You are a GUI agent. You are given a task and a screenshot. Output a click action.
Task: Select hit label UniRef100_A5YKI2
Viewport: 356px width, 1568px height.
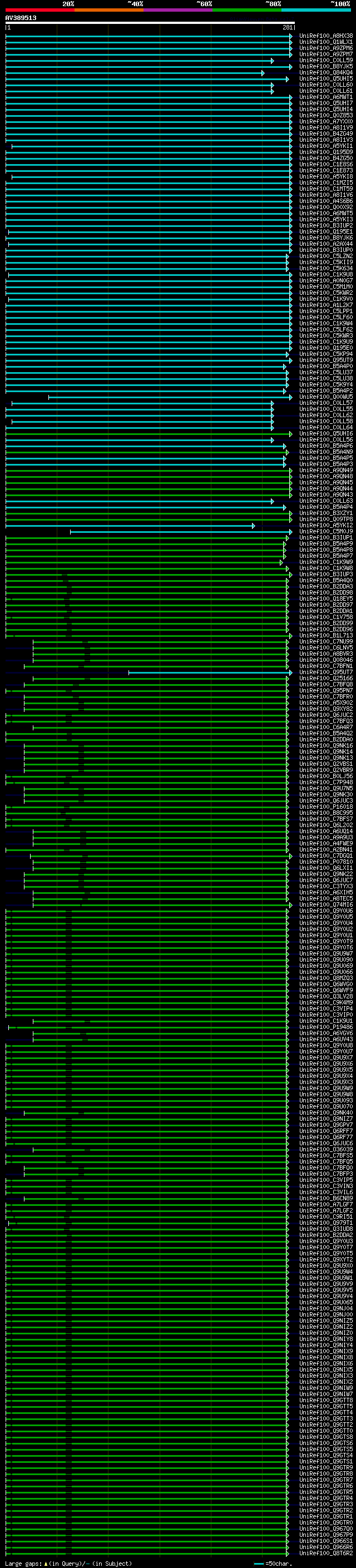pyautogui.click(x=326, y=525)
